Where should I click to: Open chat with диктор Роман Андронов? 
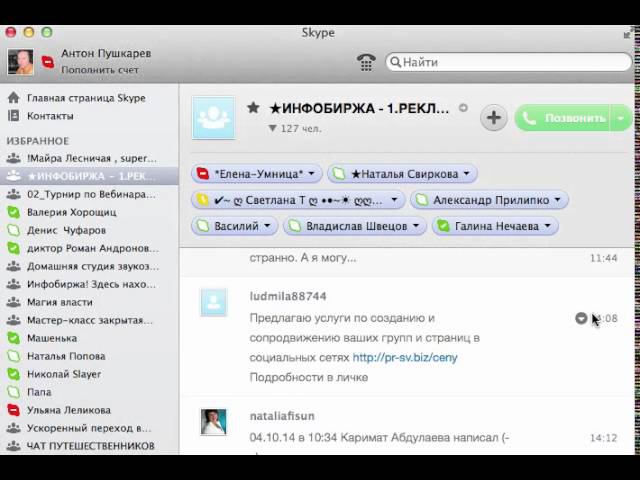[89, 248]
